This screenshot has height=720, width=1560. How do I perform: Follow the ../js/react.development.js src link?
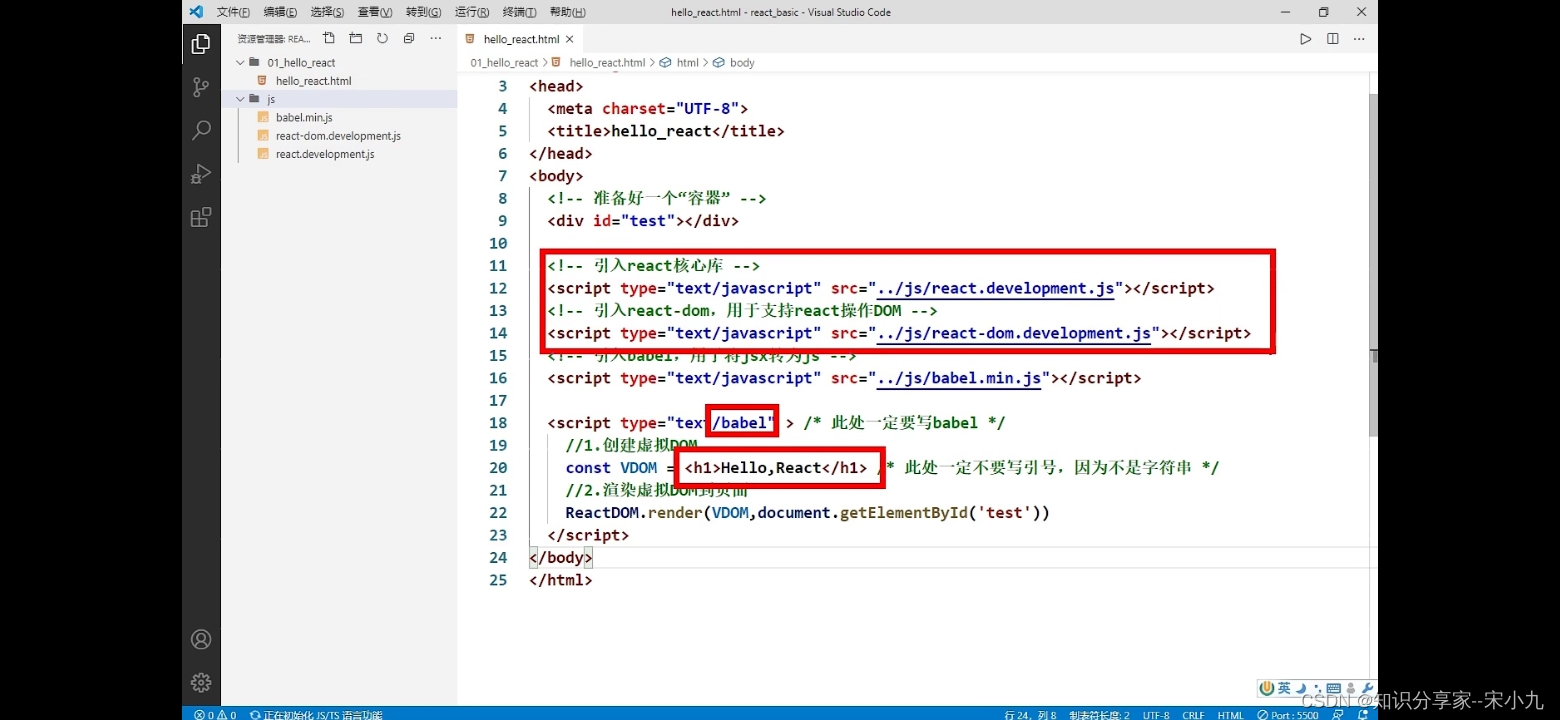point(995,289)
